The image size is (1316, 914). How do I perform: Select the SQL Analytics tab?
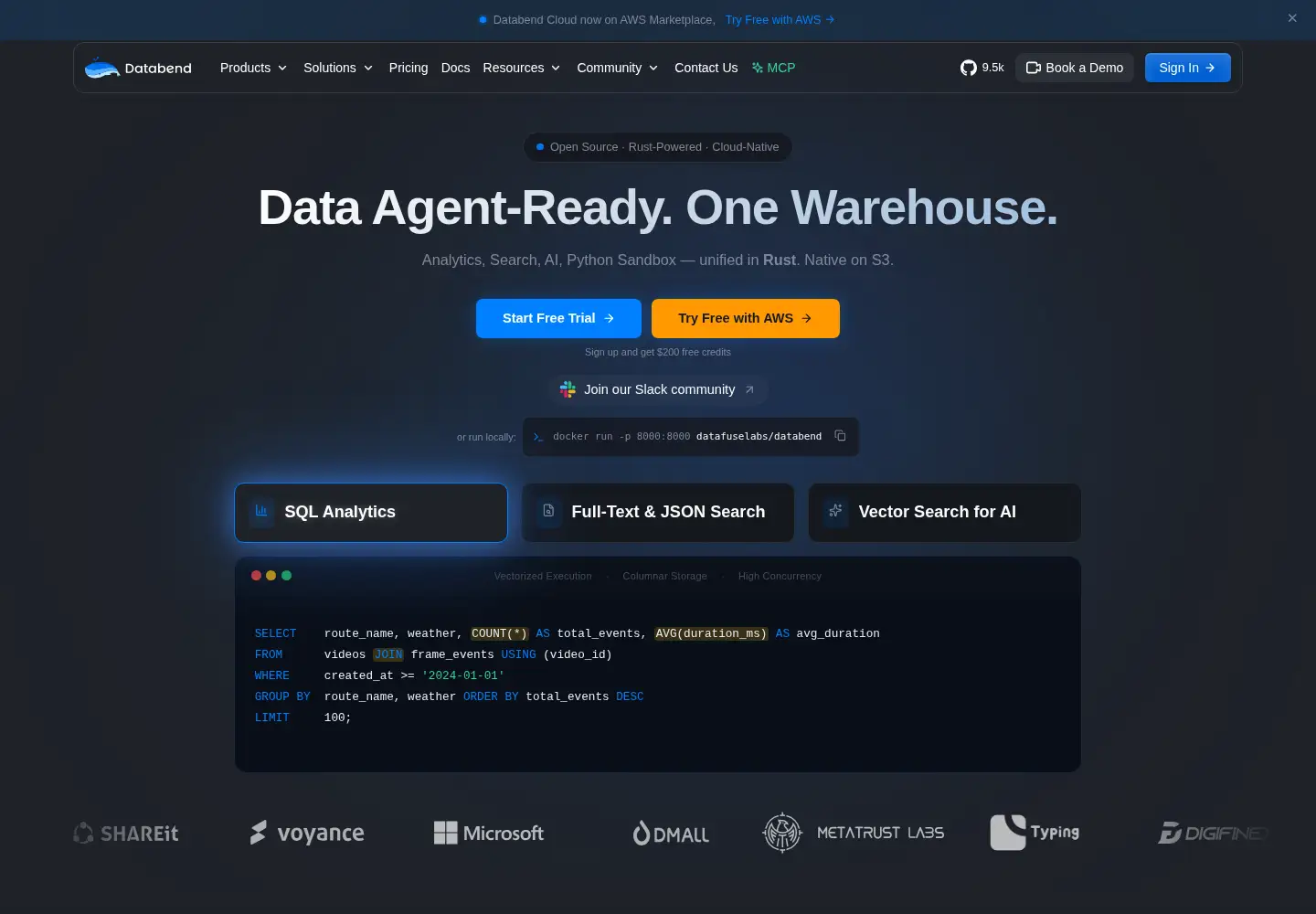[x=371, y=512]
